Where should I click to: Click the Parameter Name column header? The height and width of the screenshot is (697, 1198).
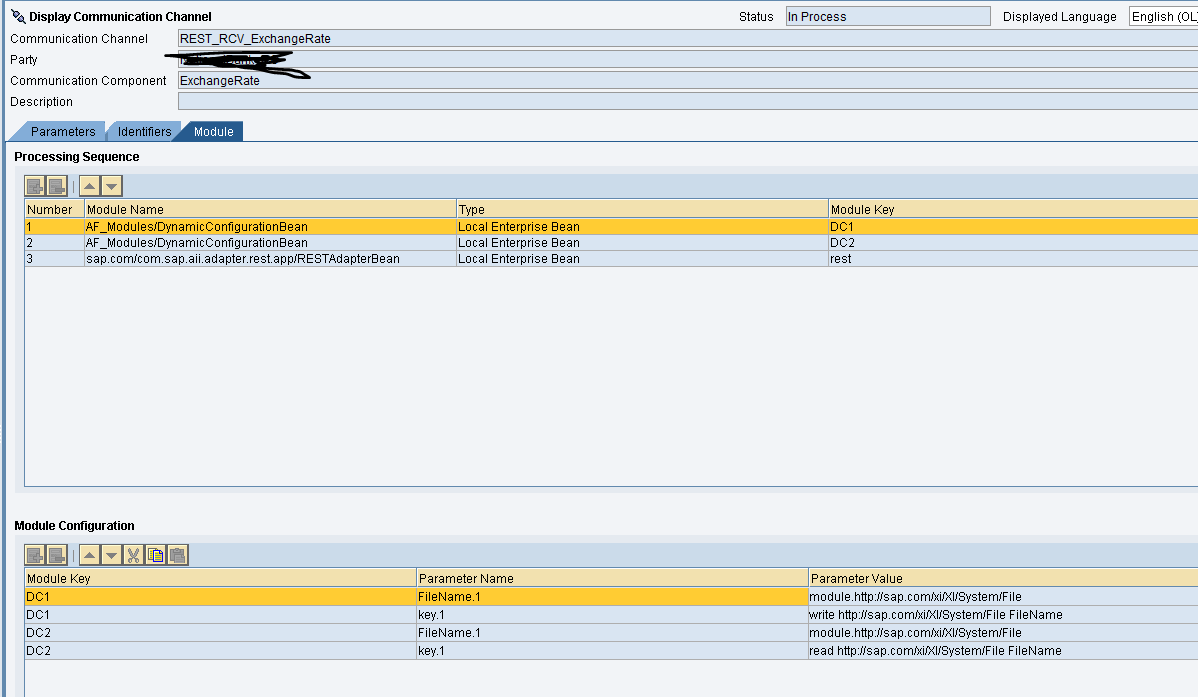point(612,578)
